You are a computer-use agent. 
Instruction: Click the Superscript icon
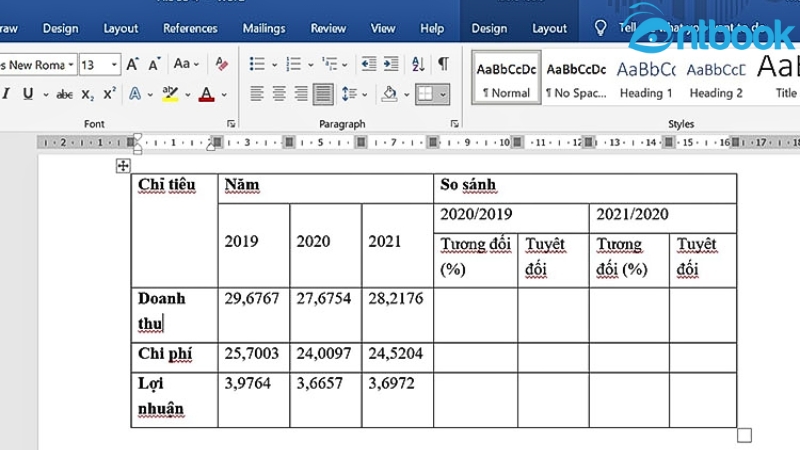tap(109, 94)
